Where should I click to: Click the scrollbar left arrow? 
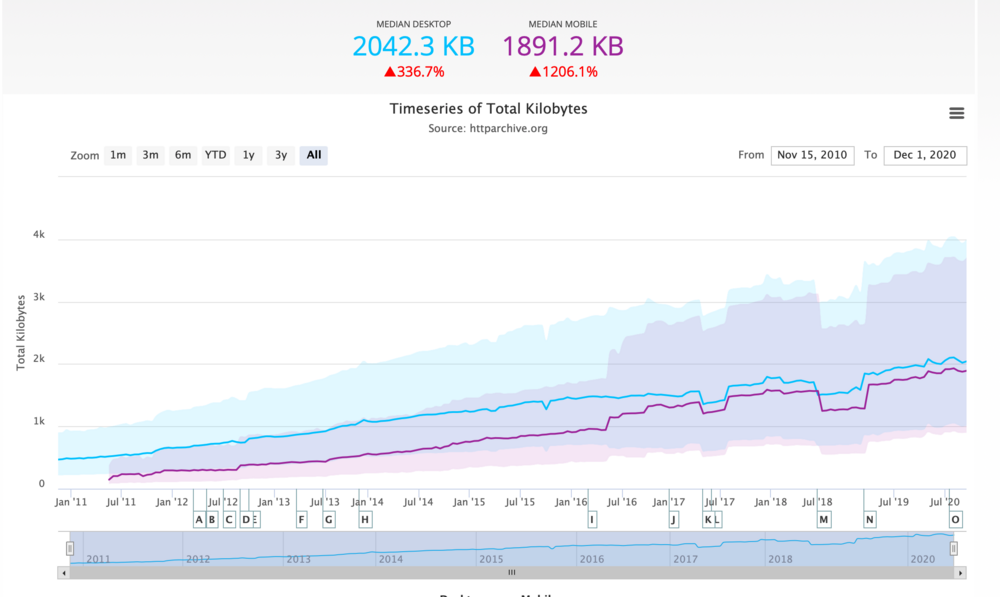click(64, 573)
